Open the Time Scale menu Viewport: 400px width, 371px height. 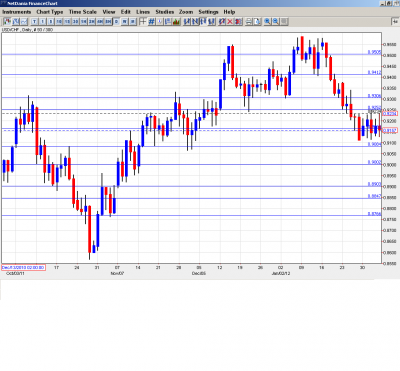[83, 12]
